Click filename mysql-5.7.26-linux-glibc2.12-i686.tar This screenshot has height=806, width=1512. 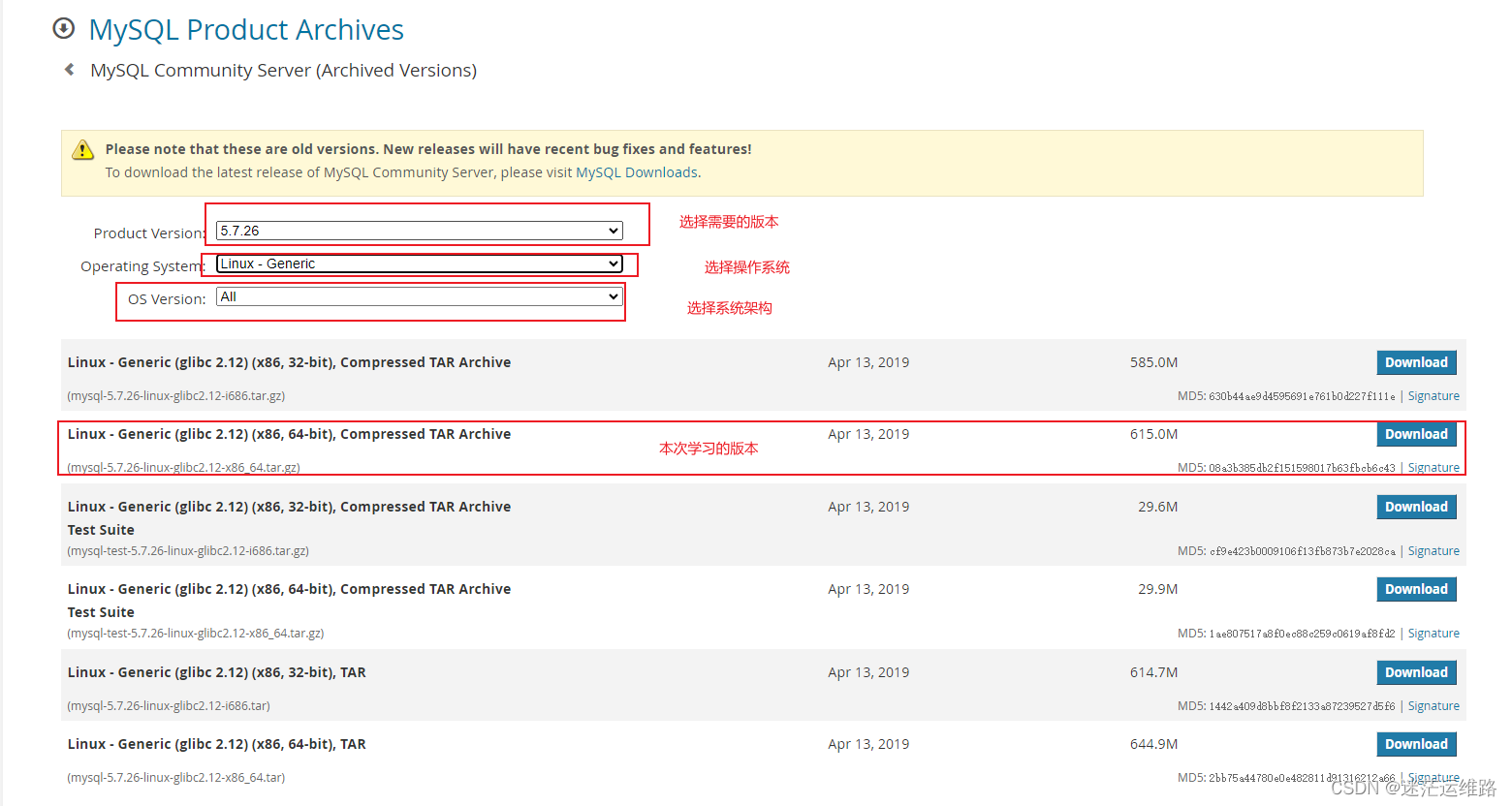click(169, 706)
